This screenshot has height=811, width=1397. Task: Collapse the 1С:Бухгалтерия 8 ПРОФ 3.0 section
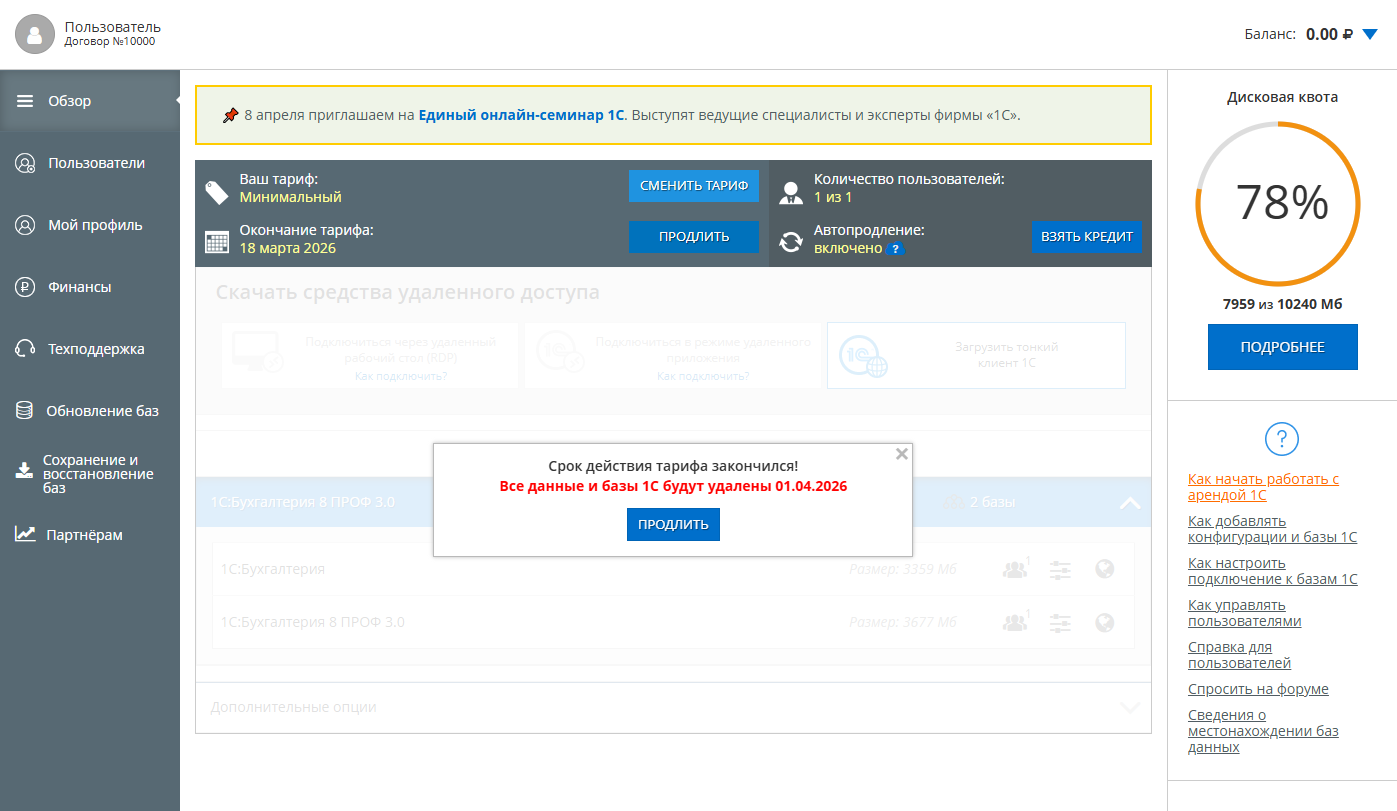[x=1130, y=503]
